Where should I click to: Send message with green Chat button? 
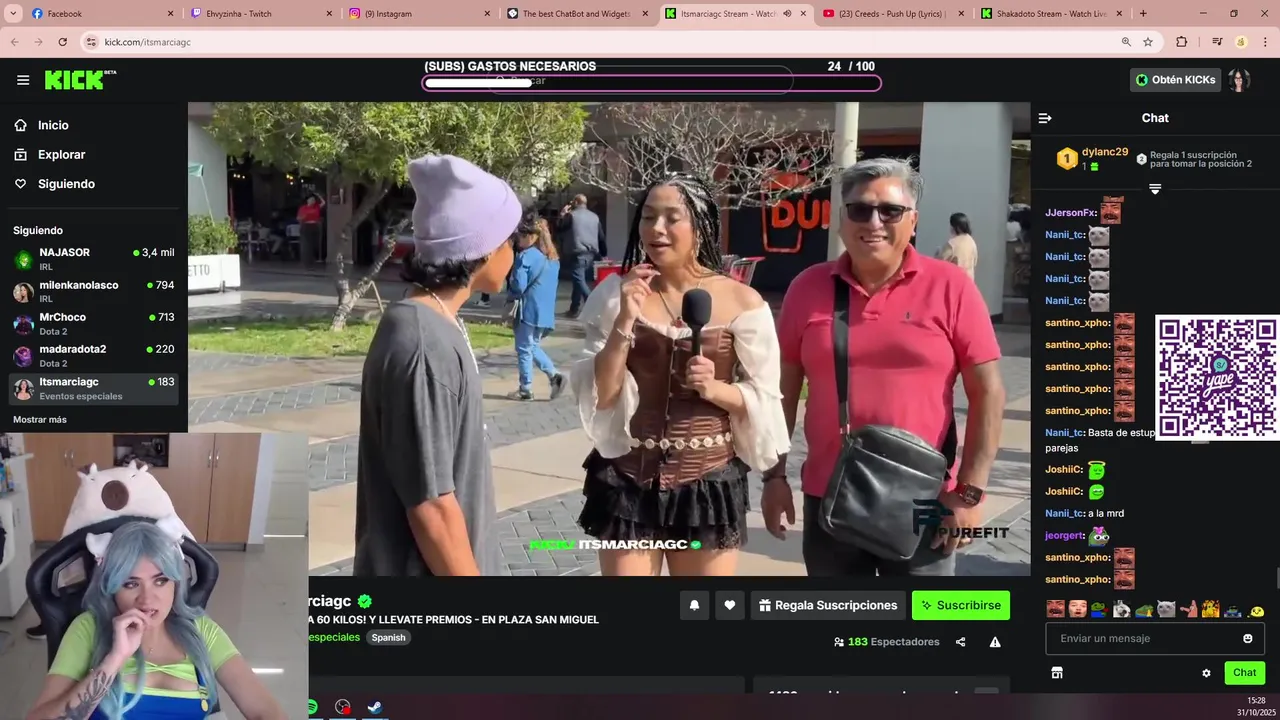[1245, 673]
